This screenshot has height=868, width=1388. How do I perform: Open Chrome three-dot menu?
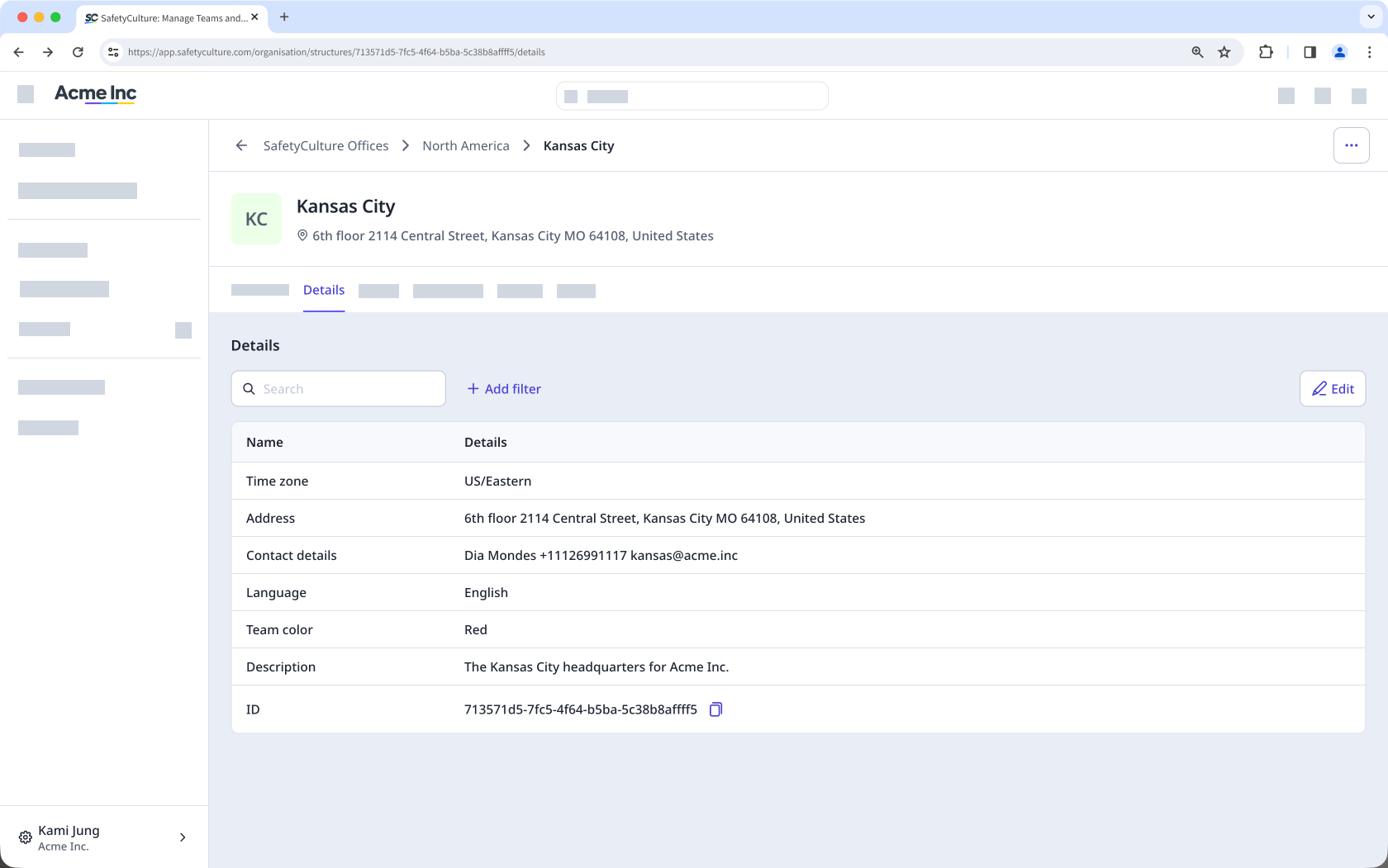pyautogui.click(x=1370, y=52)
